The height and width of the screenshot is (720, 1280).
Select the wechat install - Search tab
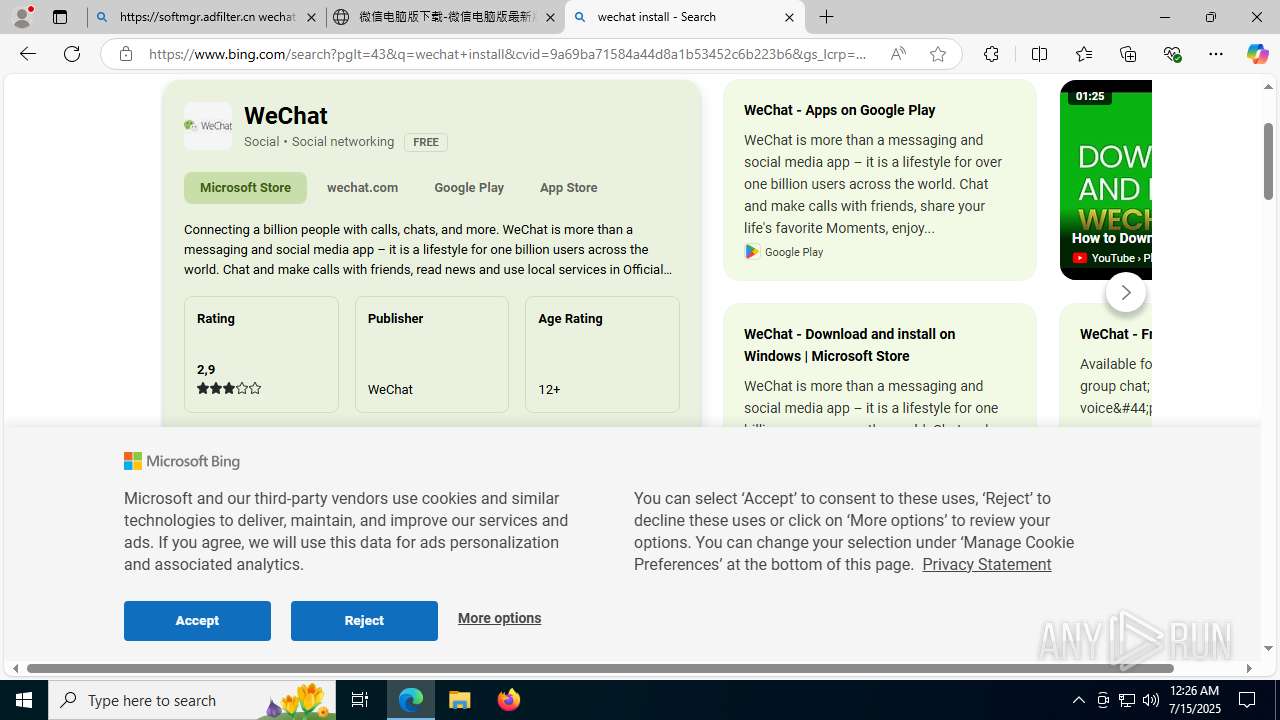click(684, 17)
